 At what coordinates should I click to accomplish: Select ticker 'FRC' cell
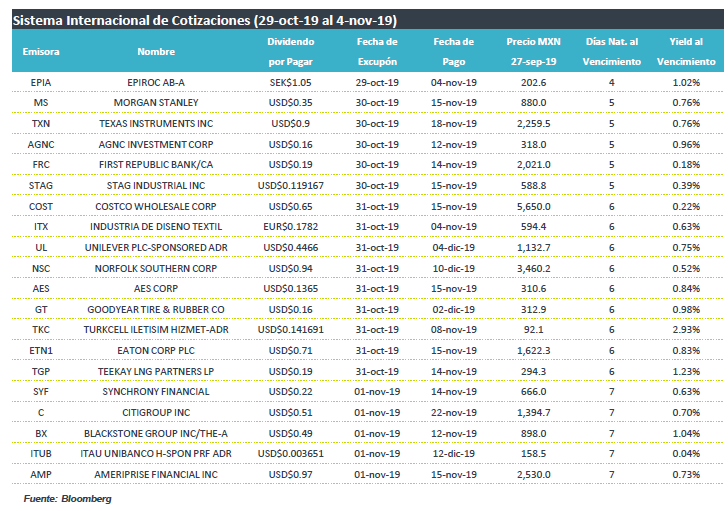pos(41,164)
